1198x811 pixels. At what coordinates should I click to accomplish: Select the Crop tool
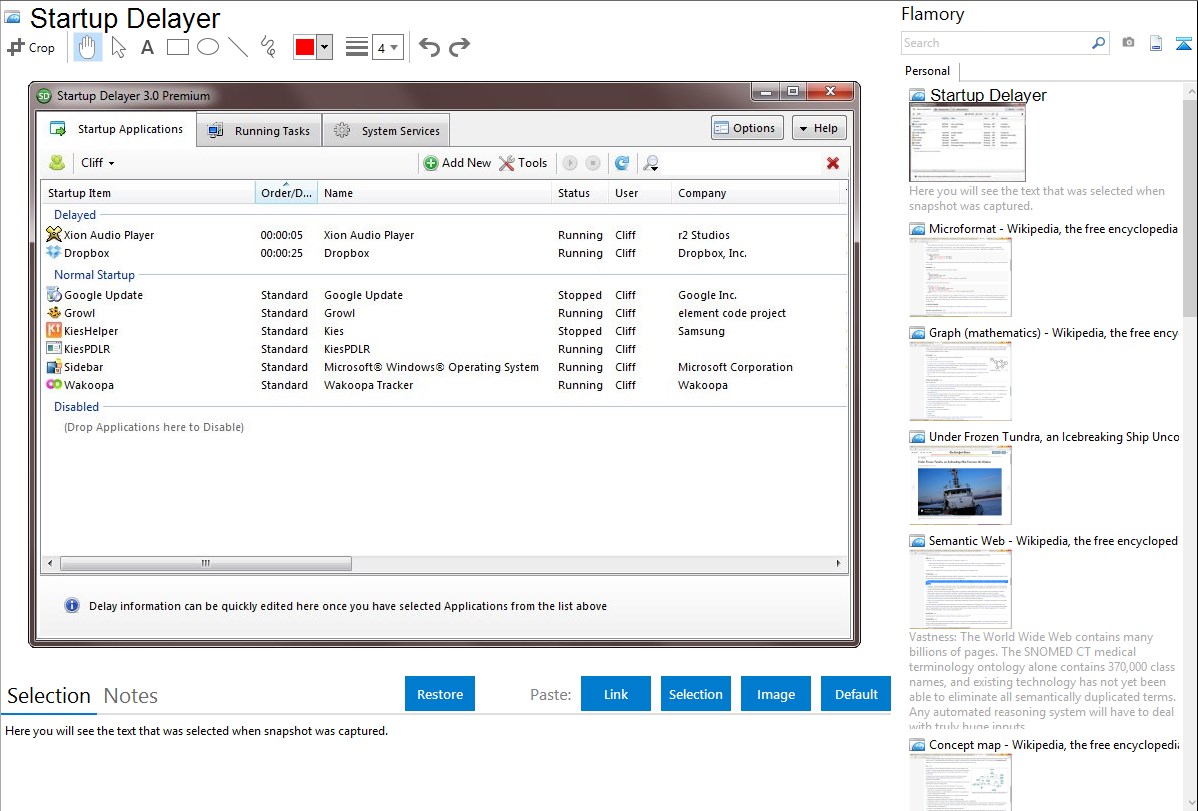[31, 47]
